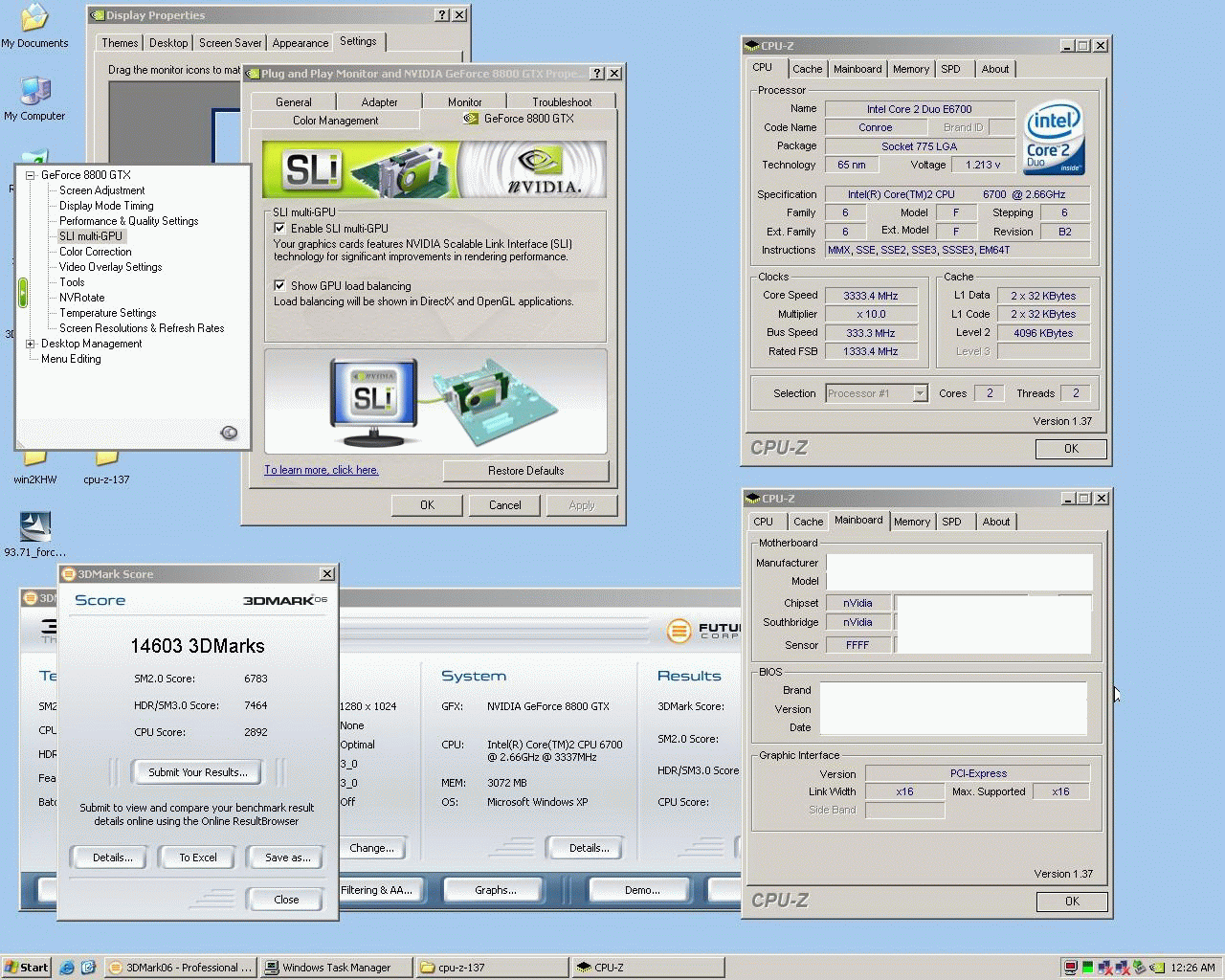Open the My Documents desktop icon
Screen dimensions: 1225x980
pos(34,26)
